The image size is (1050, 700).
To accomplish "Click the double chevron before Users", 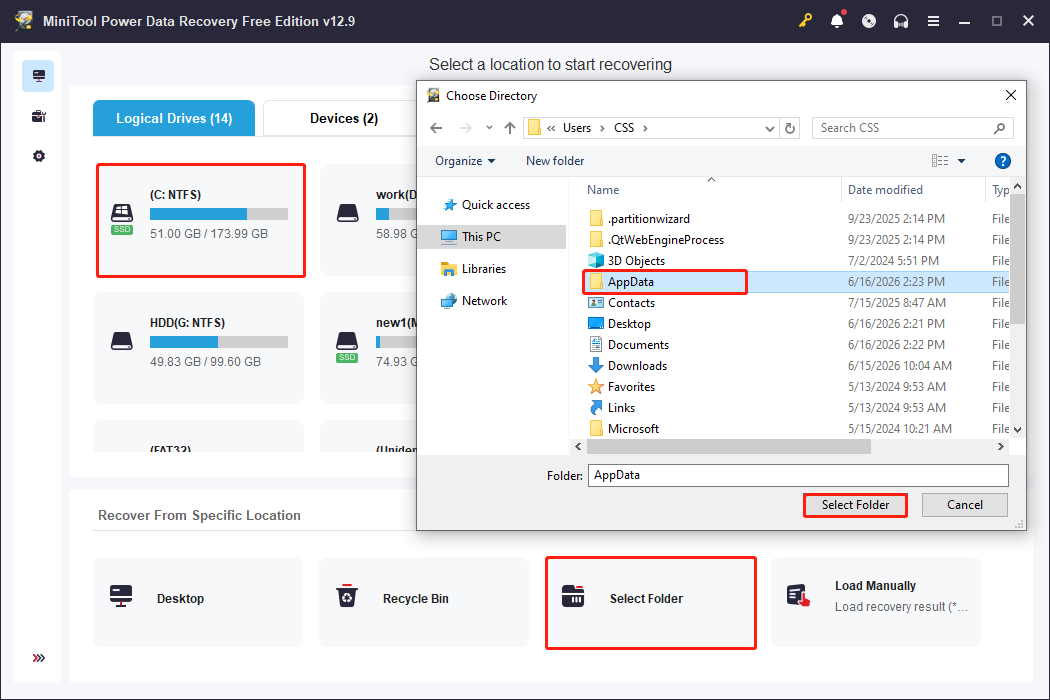I will (x=550, y=128).
